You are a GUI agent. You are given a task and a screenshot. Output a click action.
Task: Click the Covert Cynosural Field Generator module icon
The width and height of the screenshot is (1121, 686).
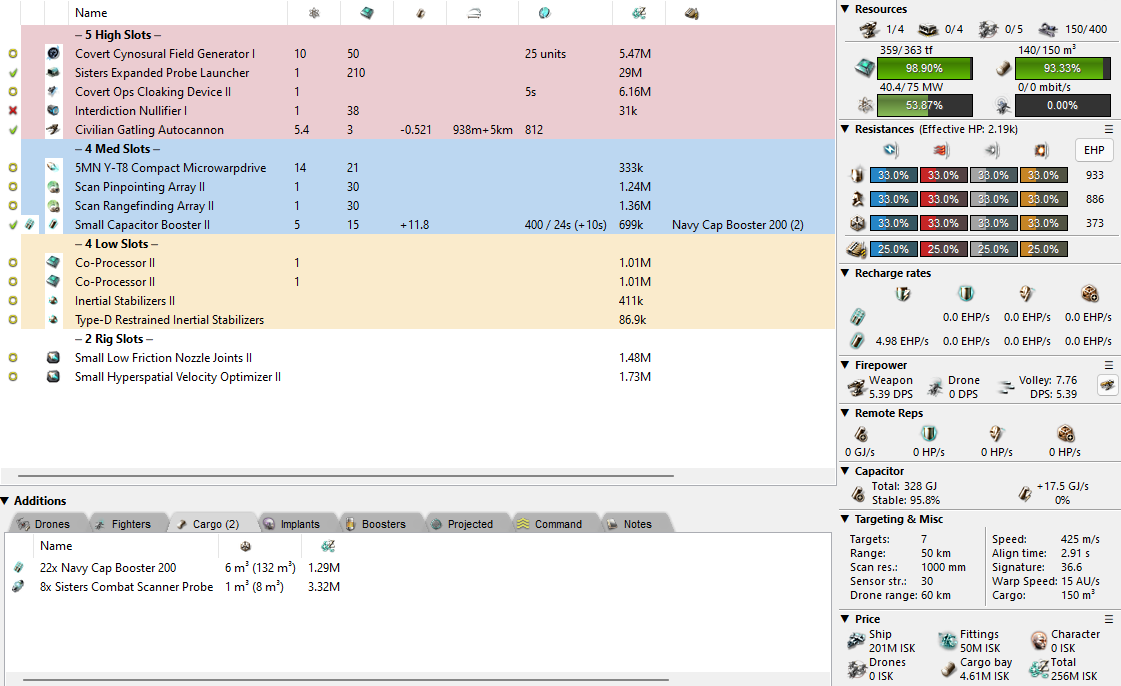click(53, 53)
